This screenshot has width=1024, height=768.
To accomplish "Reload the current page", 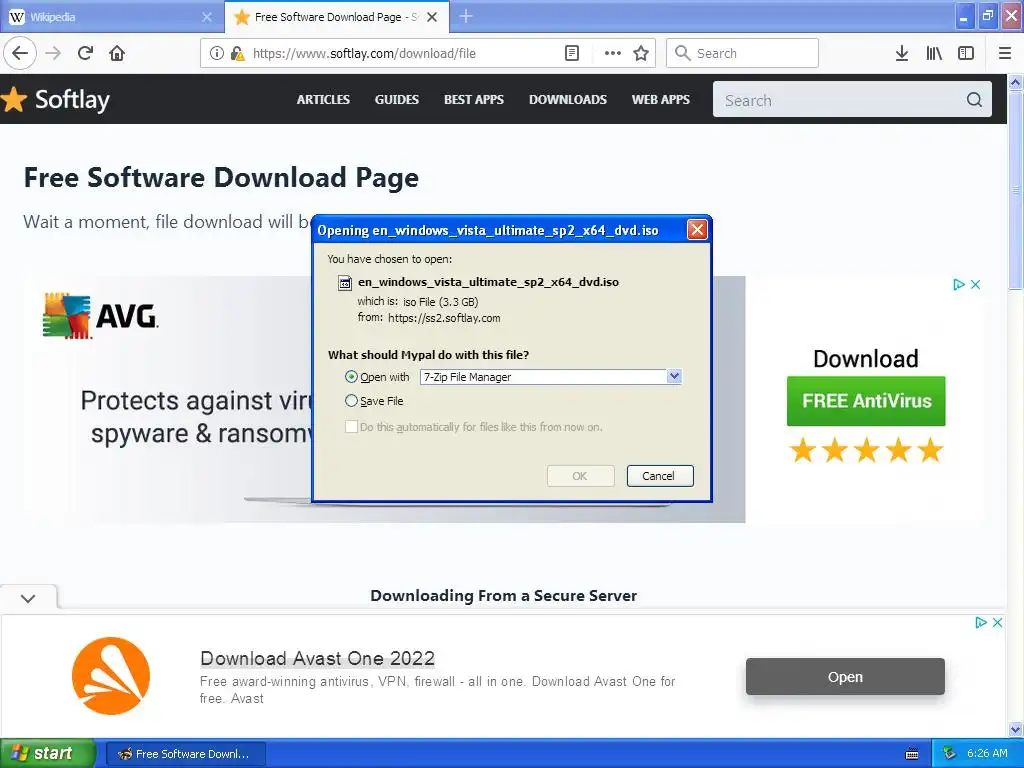I will [x=85, y=53].
